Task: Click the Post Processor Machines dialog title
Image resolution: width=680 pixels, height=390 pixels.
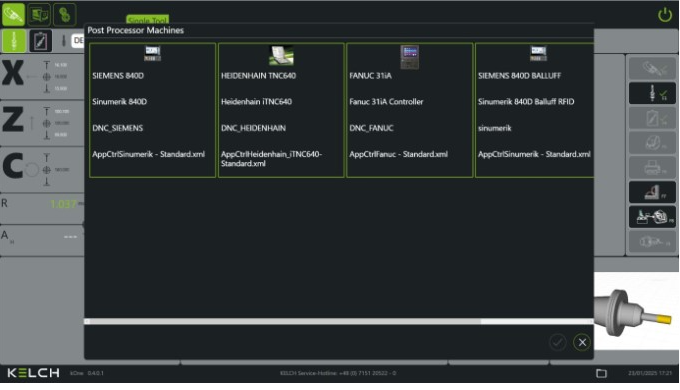Action: [135, 30]
